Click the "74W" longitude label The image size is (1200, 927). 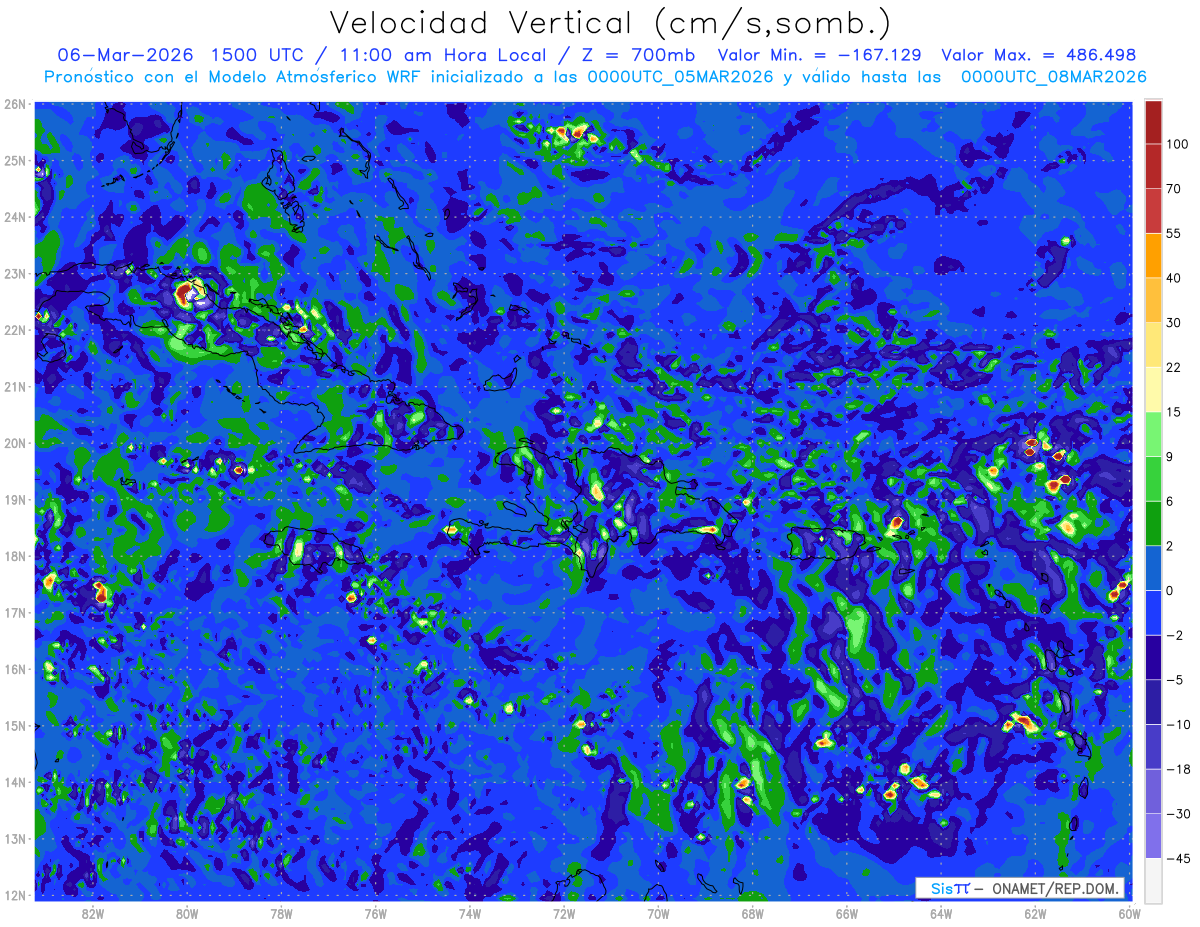point(469,913)
